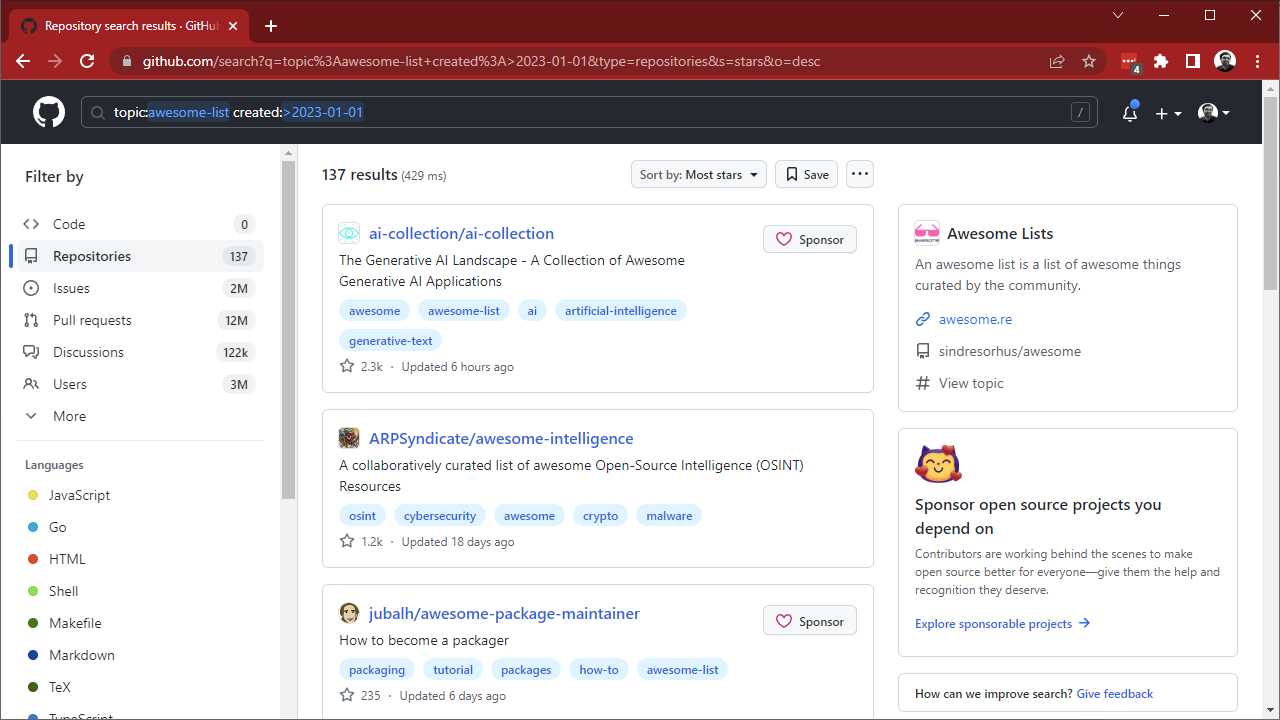The image size is (1280, 720).
Task: Open the plus create-new menu
Action: pos(1168,113)
